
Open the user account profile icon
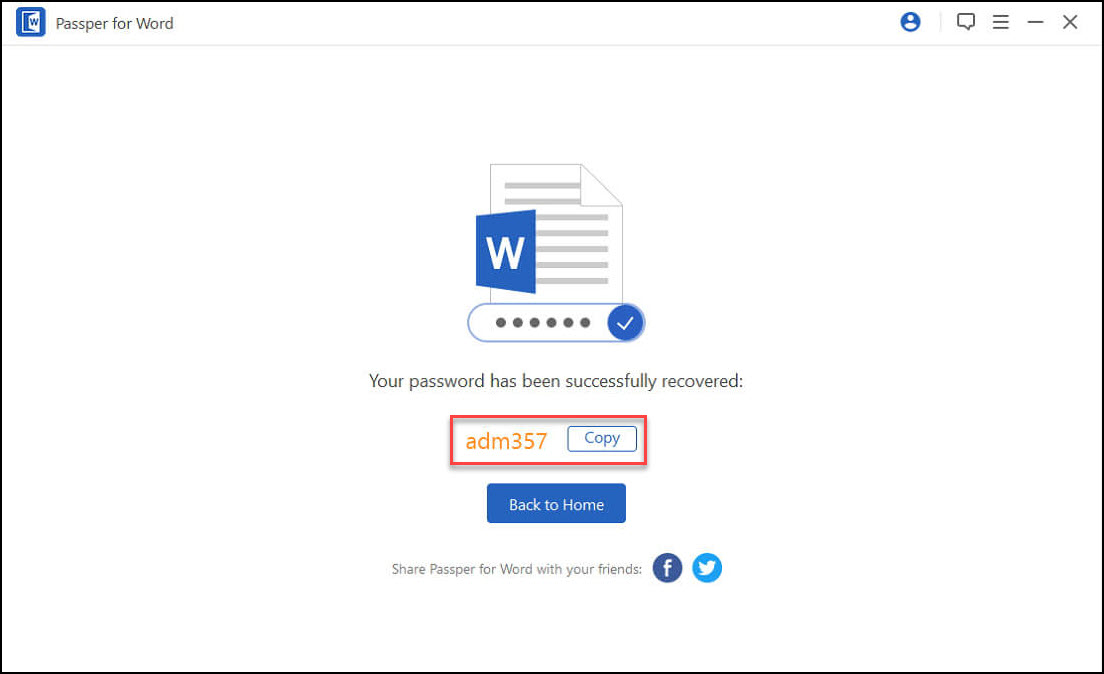point(910,22)
